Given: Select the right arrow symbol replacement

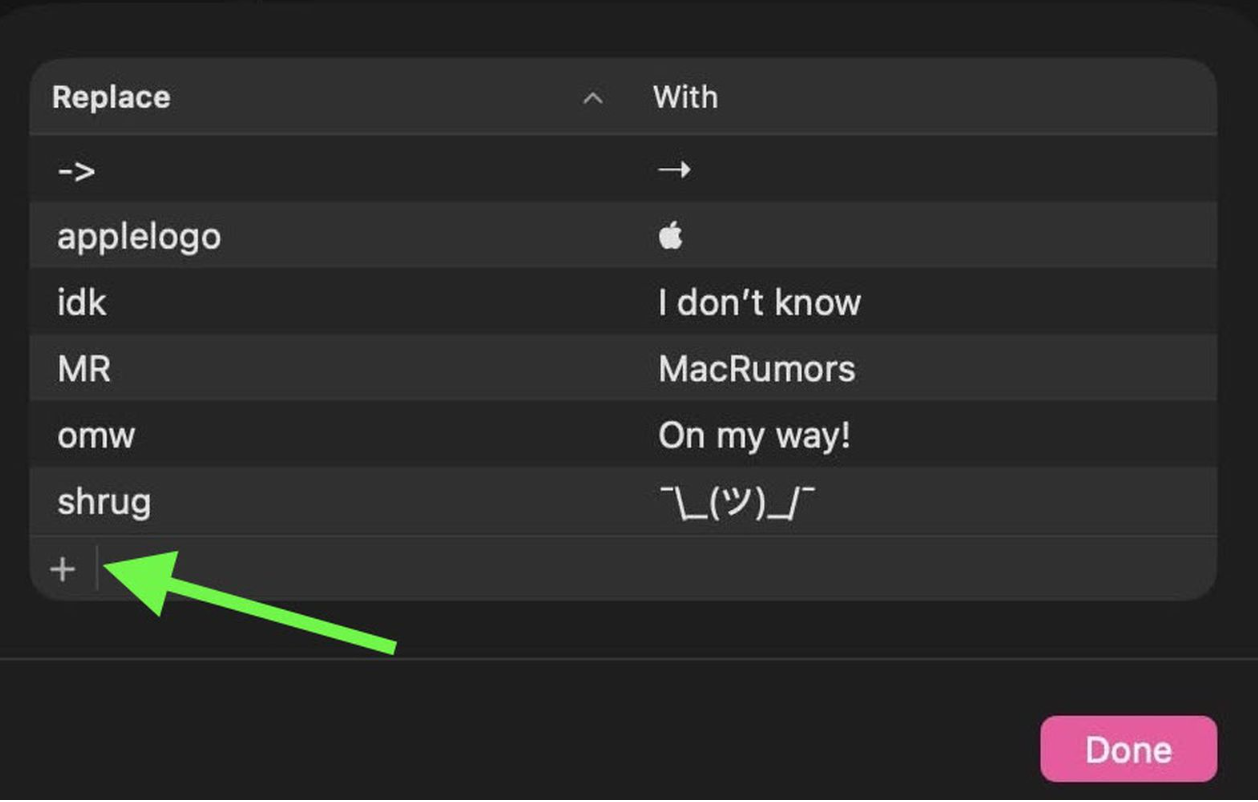Looking at the screenshot, I should point(674,170).
